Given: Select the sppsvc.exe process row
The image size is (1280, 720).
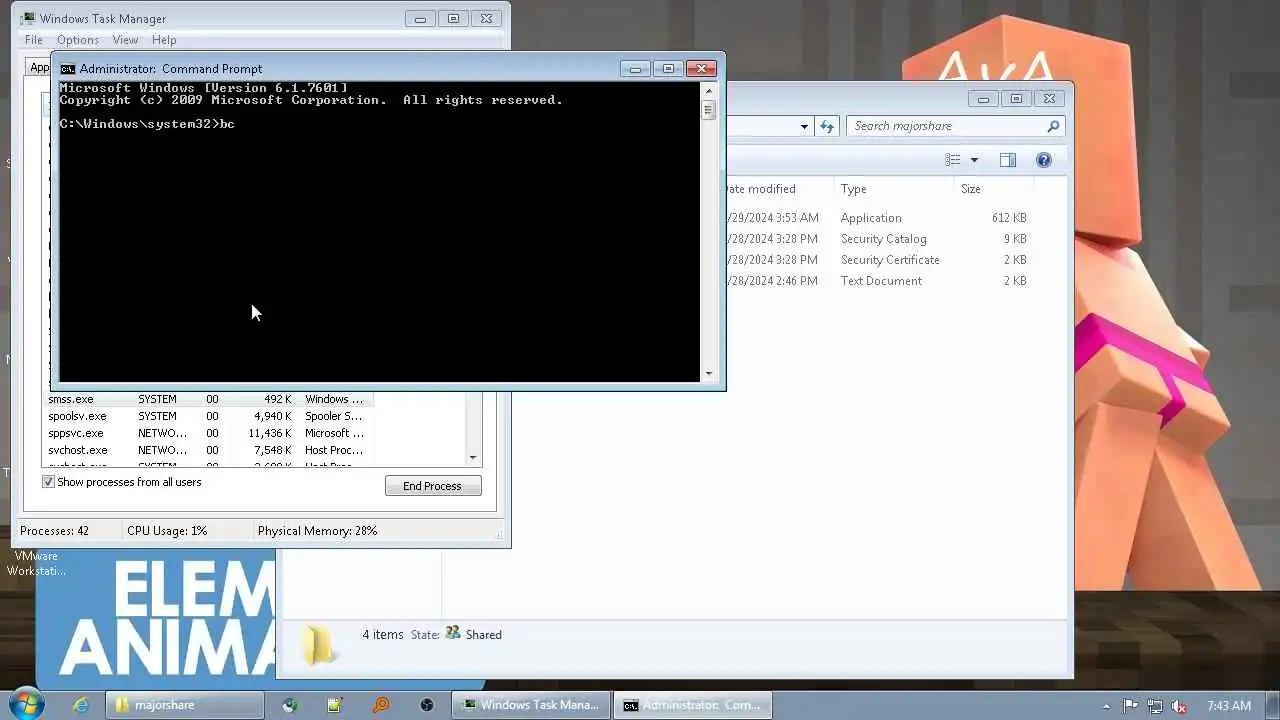Looking at the screenshot, I should coord(207,433).
